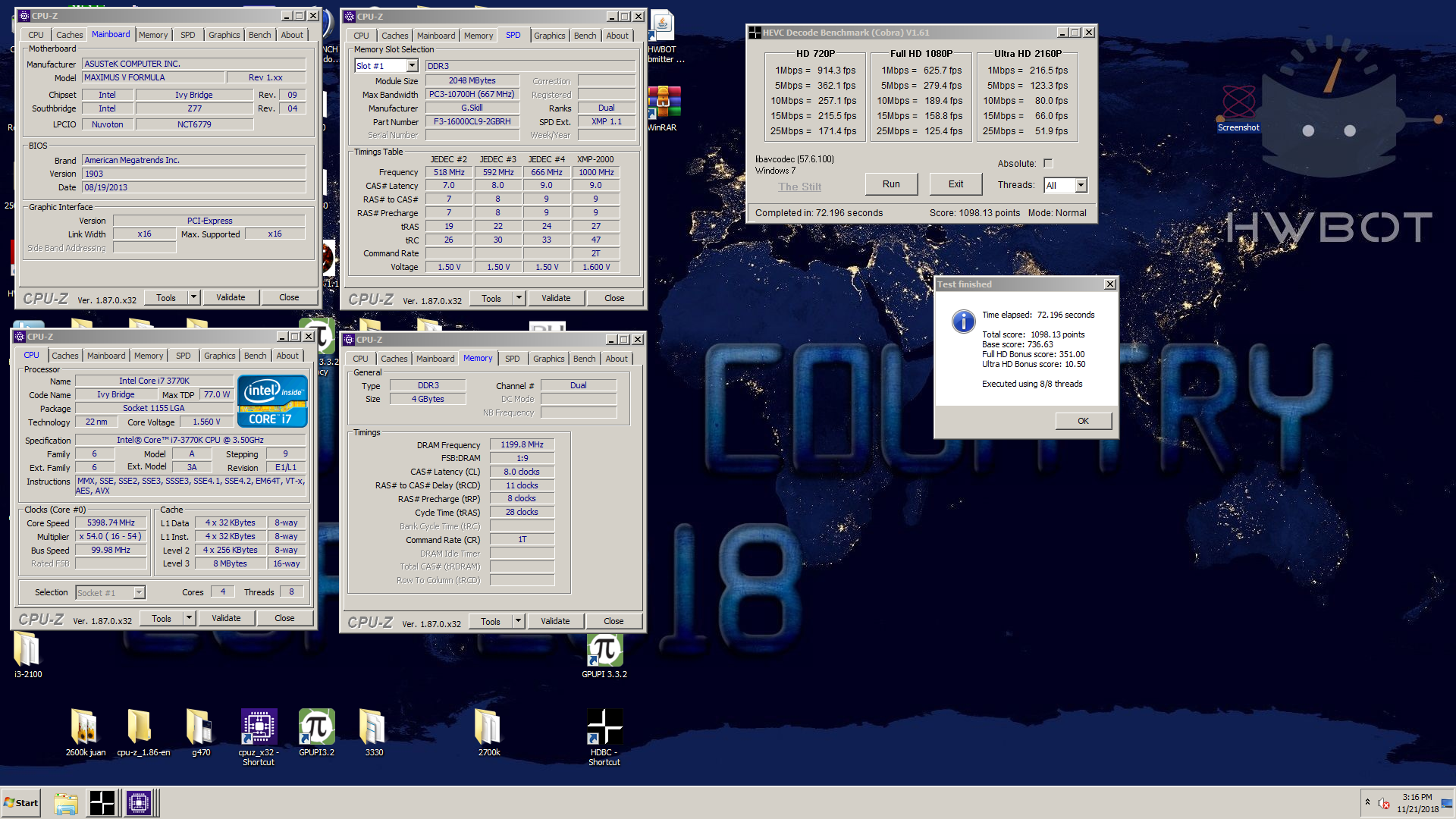Expand Tools arrow in CPU tab CPU-Z window
The image size is (1456, 819).
tap(189, 618)
